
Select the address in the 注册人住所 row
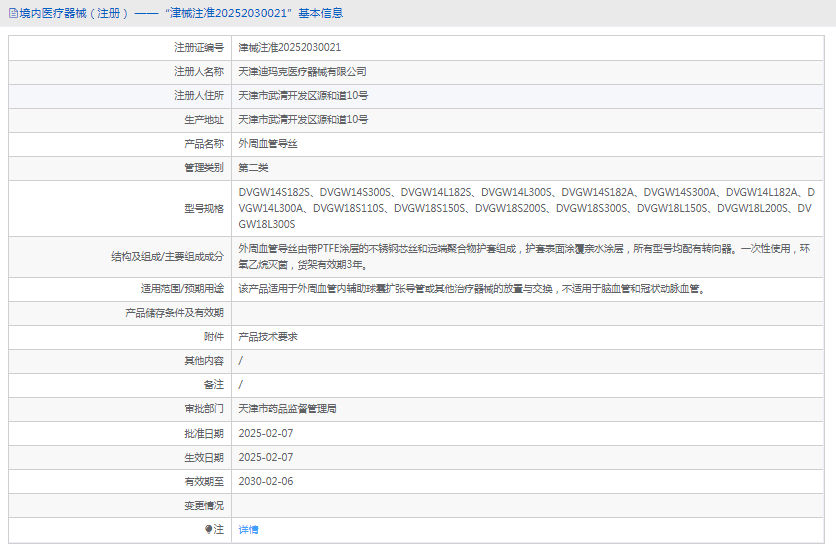click(x=303, y=96)
